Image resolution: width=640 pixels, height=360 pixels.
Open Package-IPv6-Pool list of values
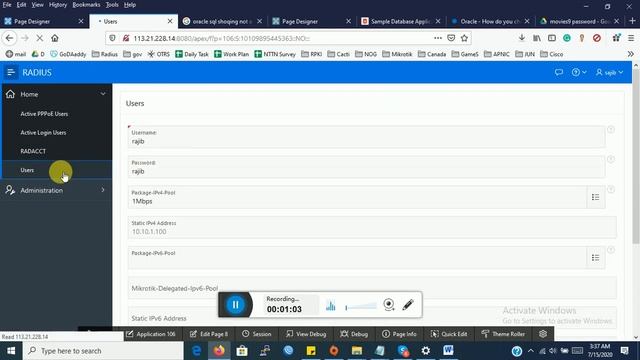[x=596, y=258]
